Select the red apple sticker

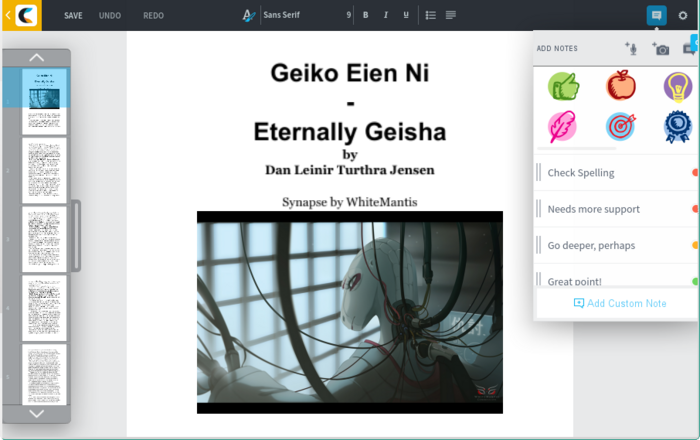[621, 85]
